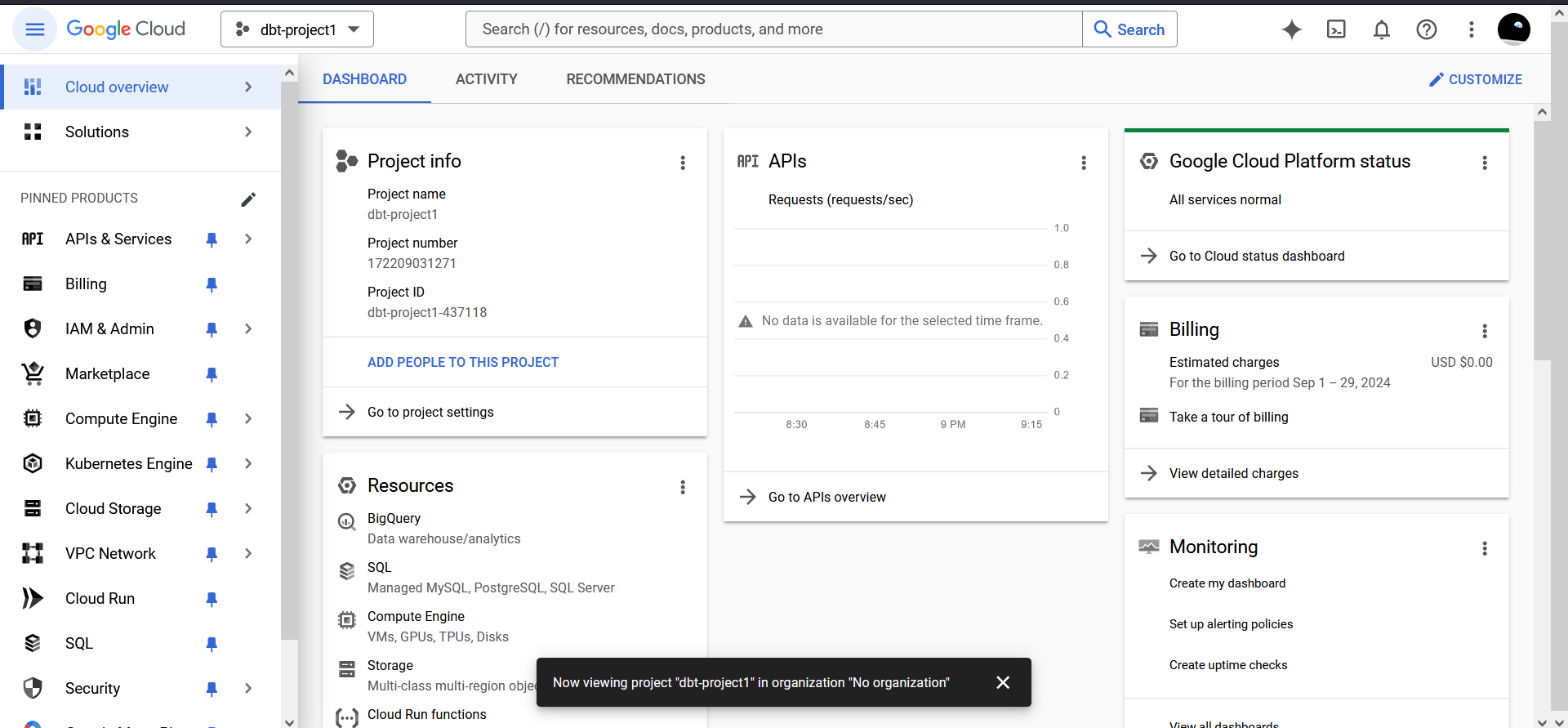Open the main navigation hamburger menu

pyautogui.click(x=34, y=29)
